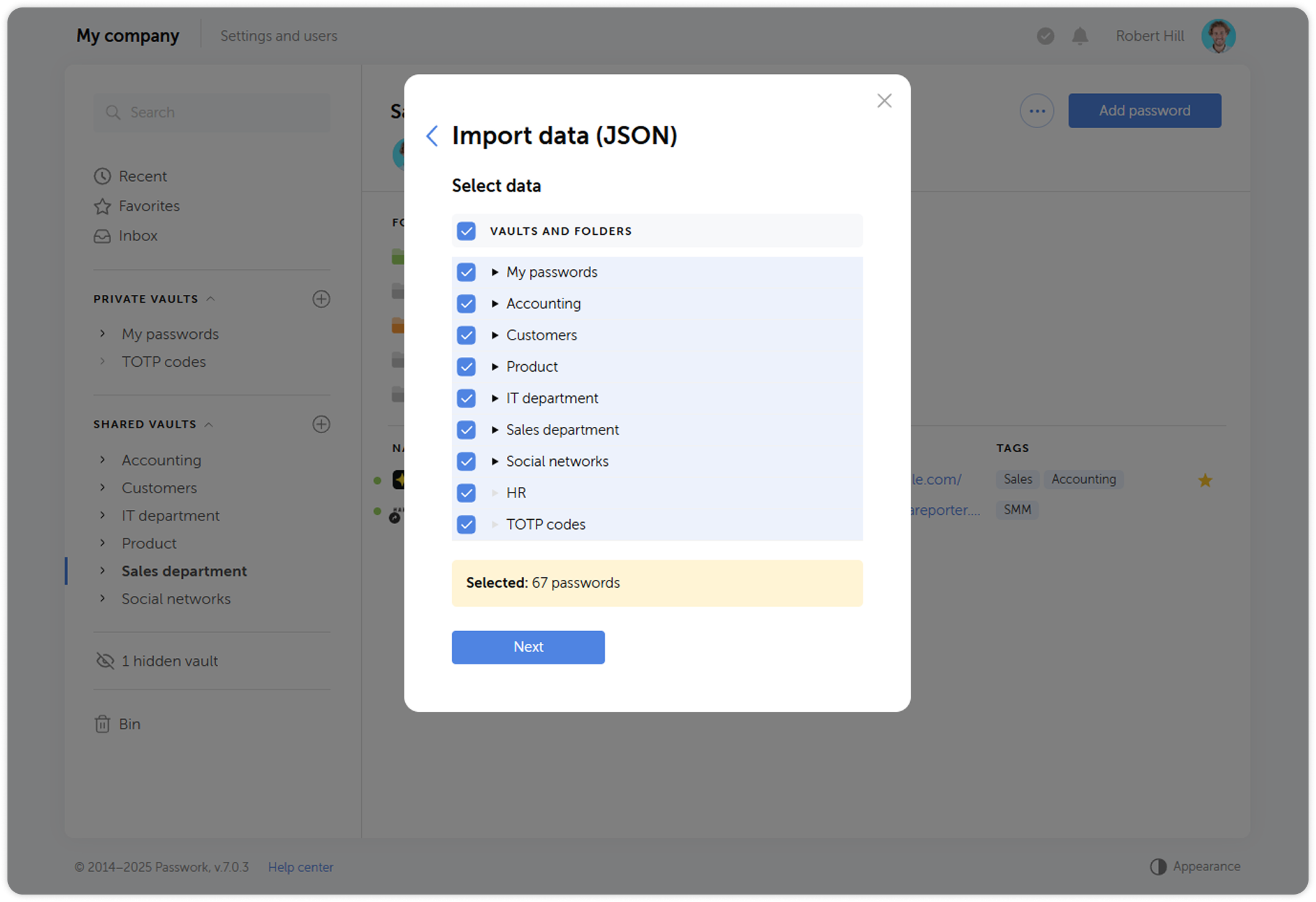Click the Bin trash icon
The width and height of the screenshot is (1316, 902).
tap(103, 724)
